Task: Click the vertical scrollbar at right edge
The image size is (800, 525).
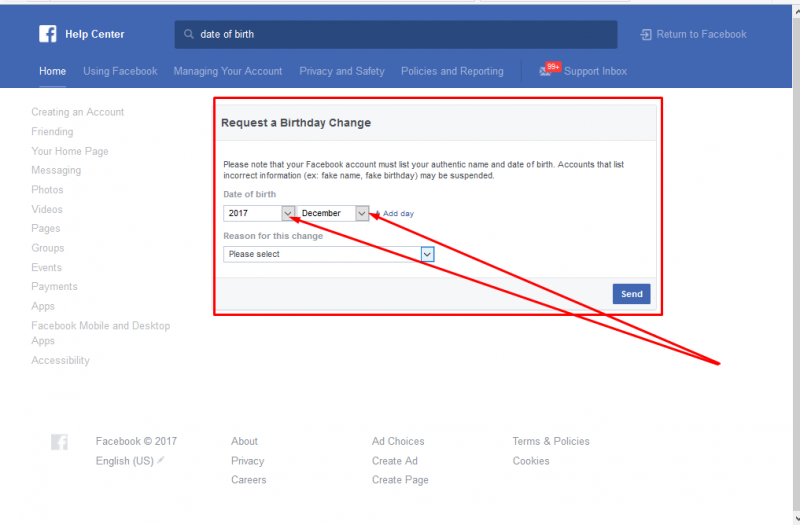Action: tap(796, 263)
